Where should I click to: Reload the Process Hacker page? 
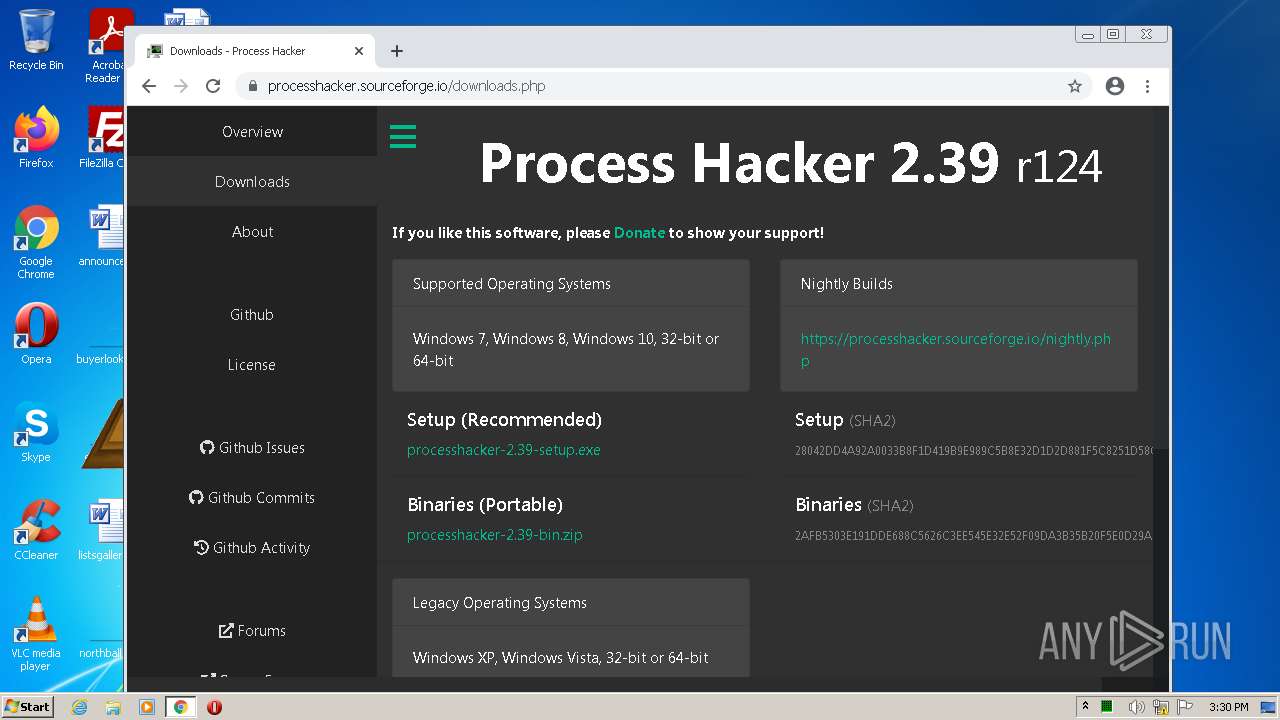(x=213, y=86)
